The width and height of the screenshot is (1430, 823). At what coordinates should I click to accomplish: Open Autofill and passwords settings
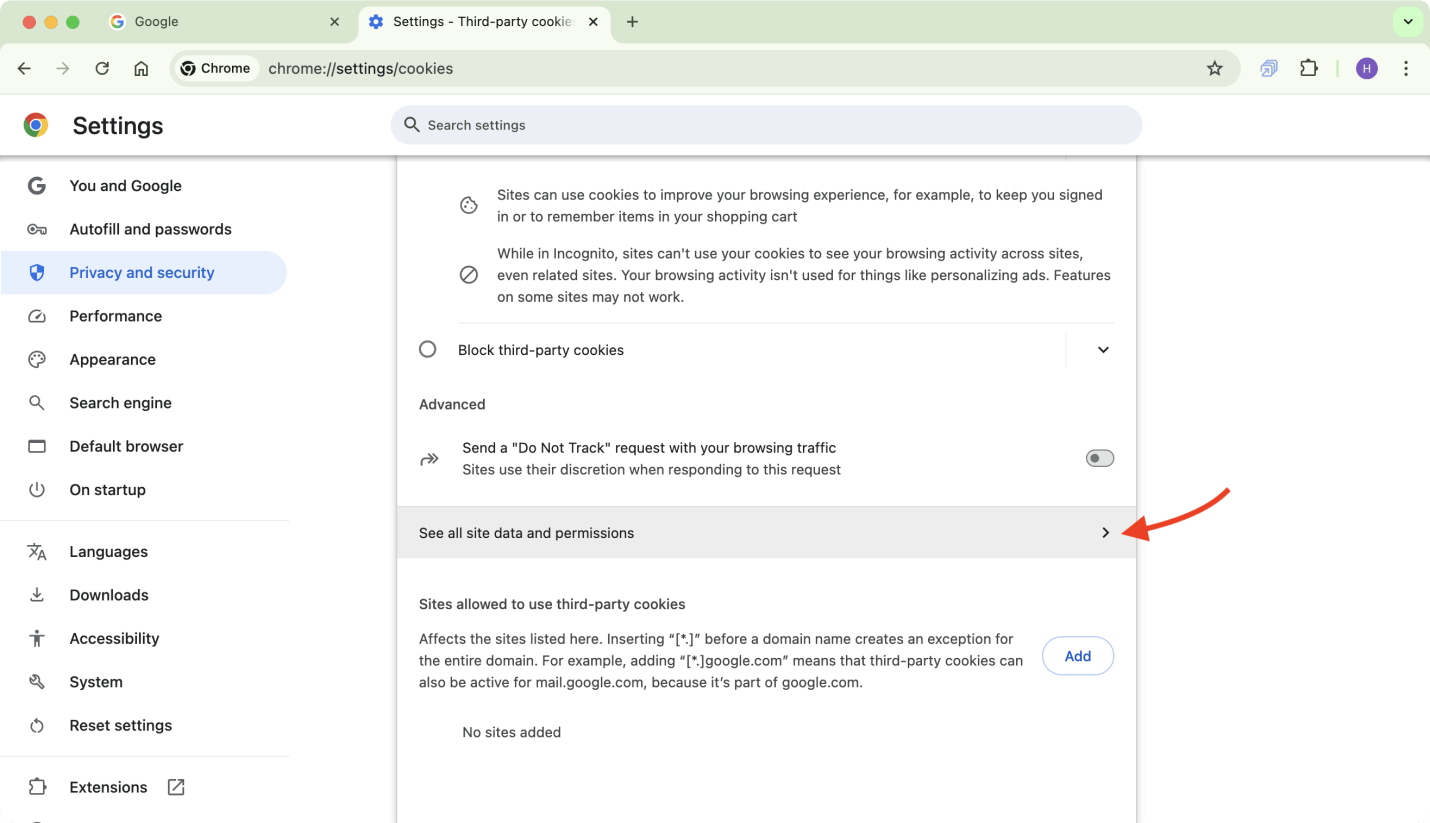(150, 229)
